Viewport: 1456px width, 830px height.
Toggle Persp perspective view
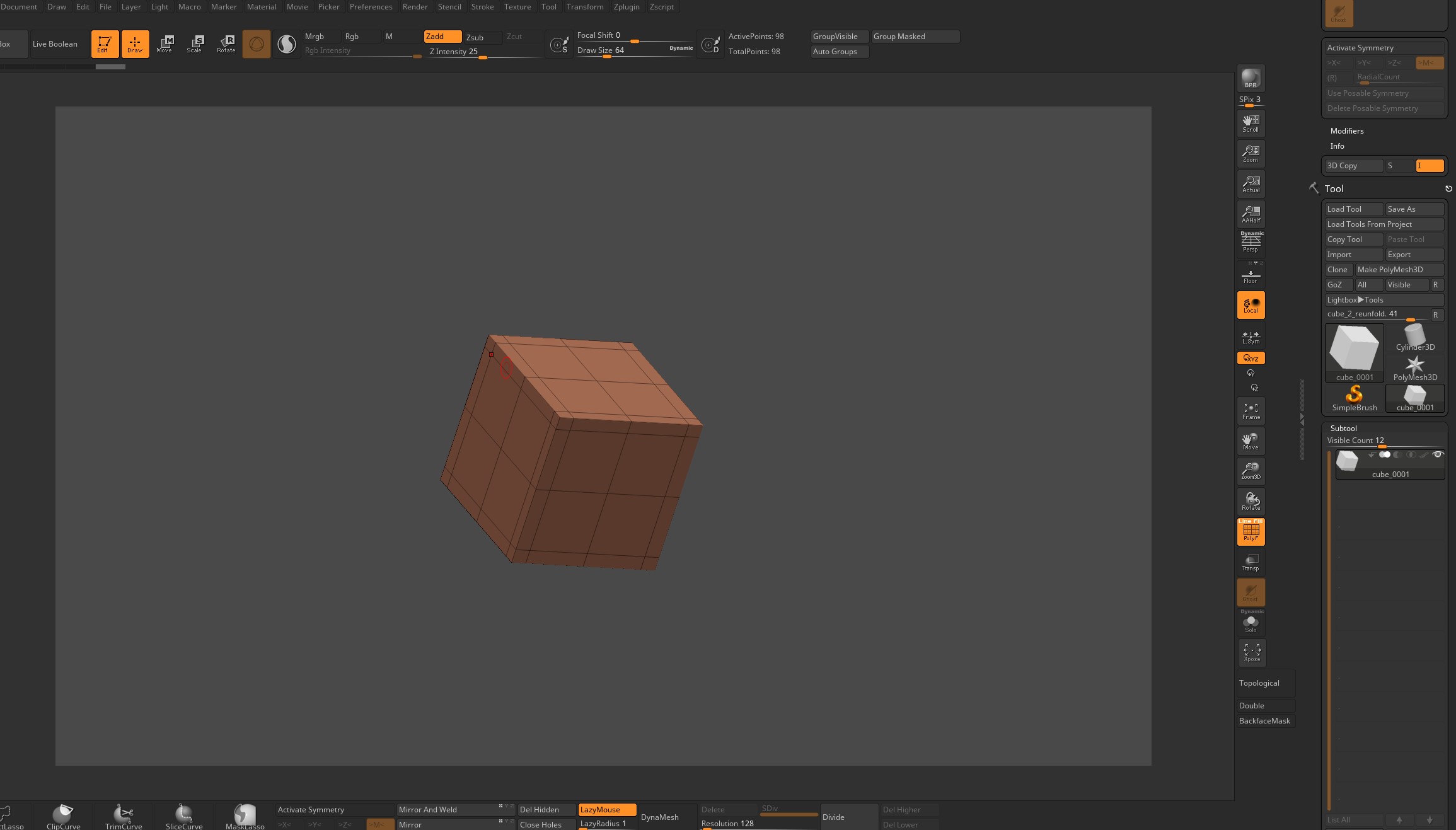(x=1251, y=243)
